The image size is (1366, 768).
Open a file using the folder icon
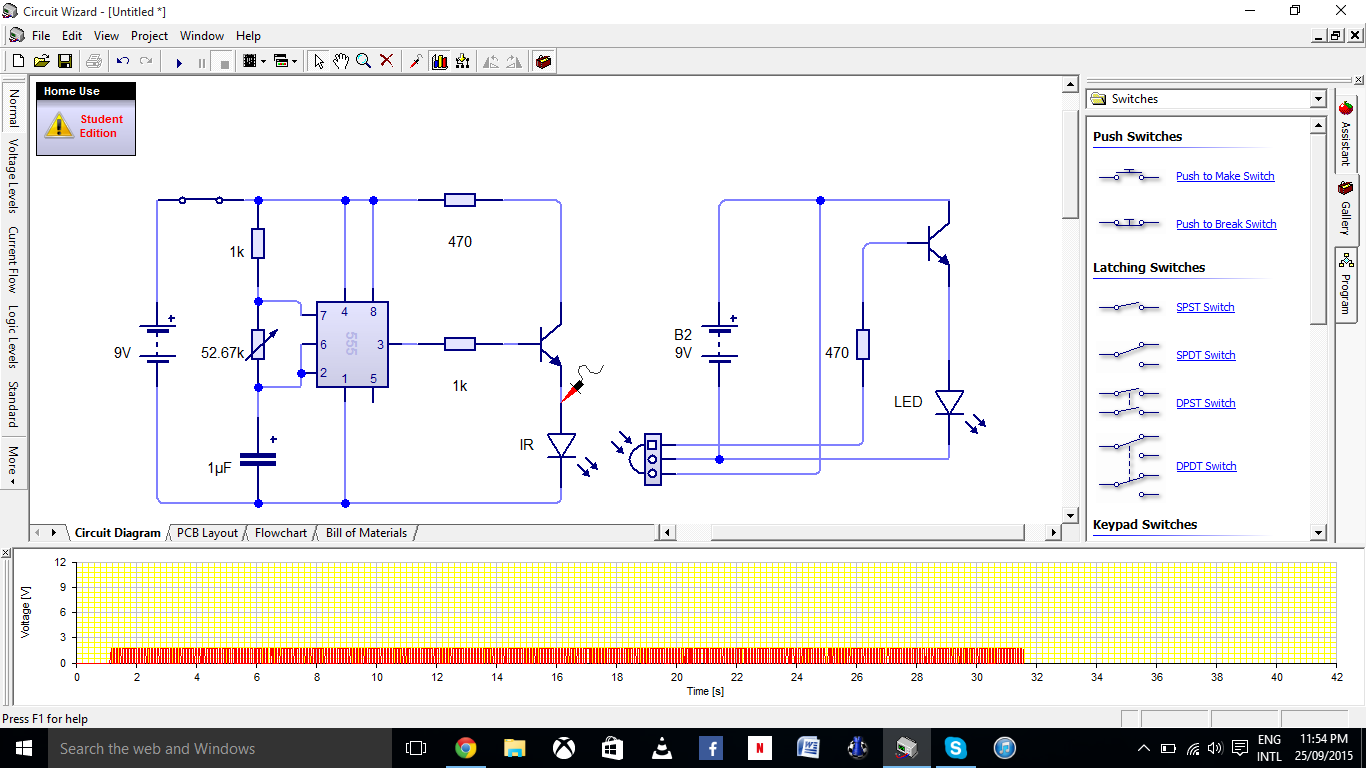42,61
